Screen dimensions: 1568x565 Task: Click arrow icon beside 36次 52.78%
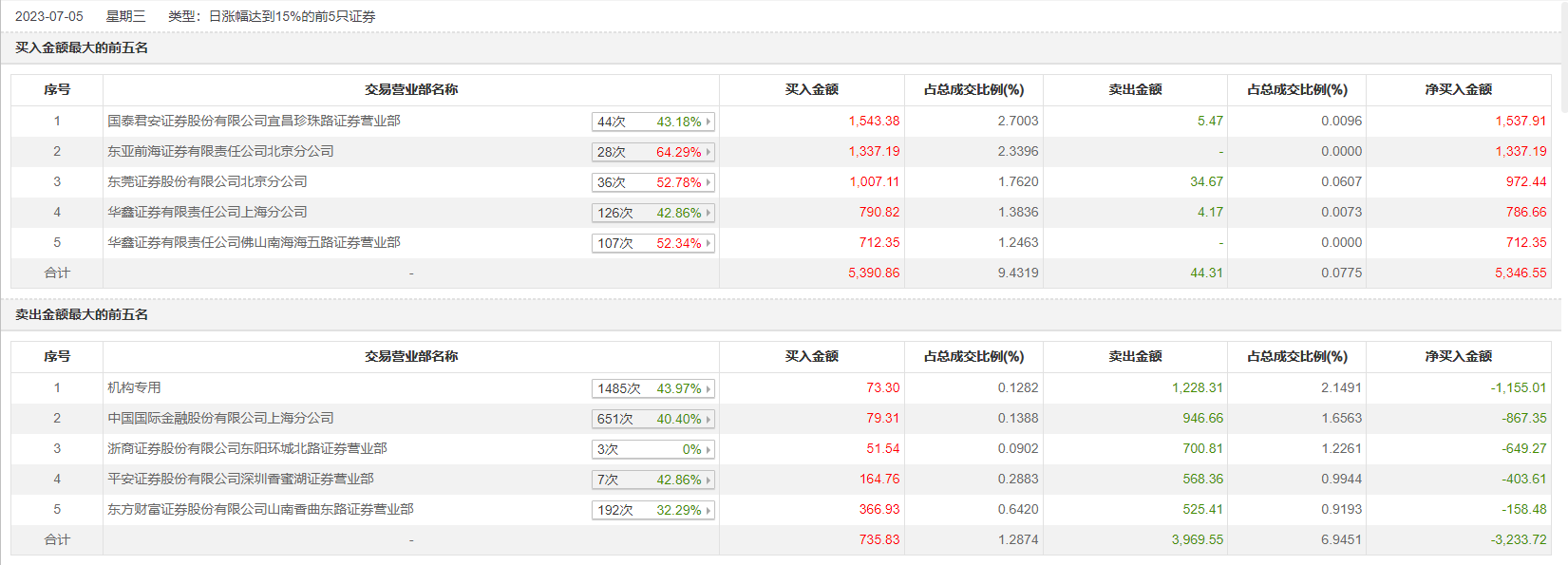708,182
